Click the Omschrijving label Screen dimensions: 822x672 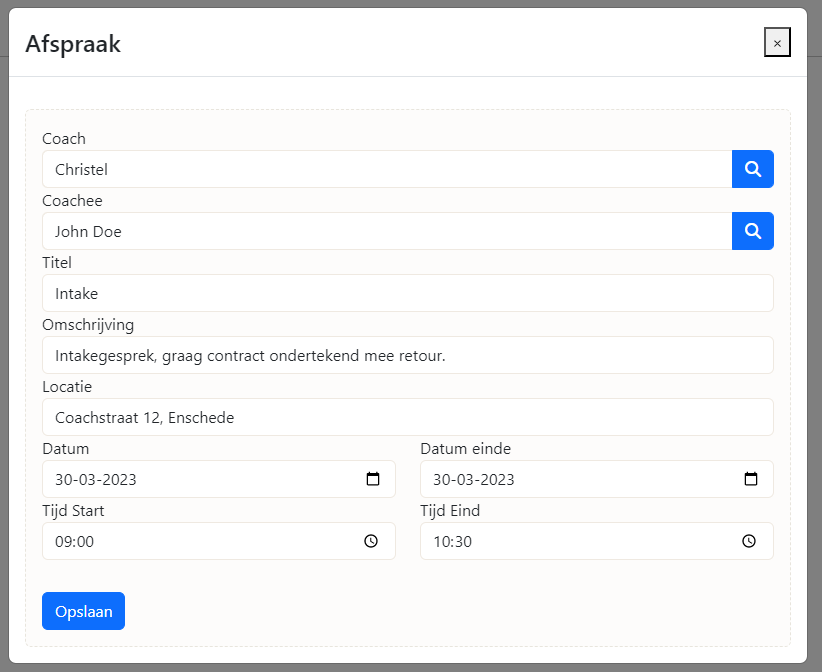click(x=88, y=324)
